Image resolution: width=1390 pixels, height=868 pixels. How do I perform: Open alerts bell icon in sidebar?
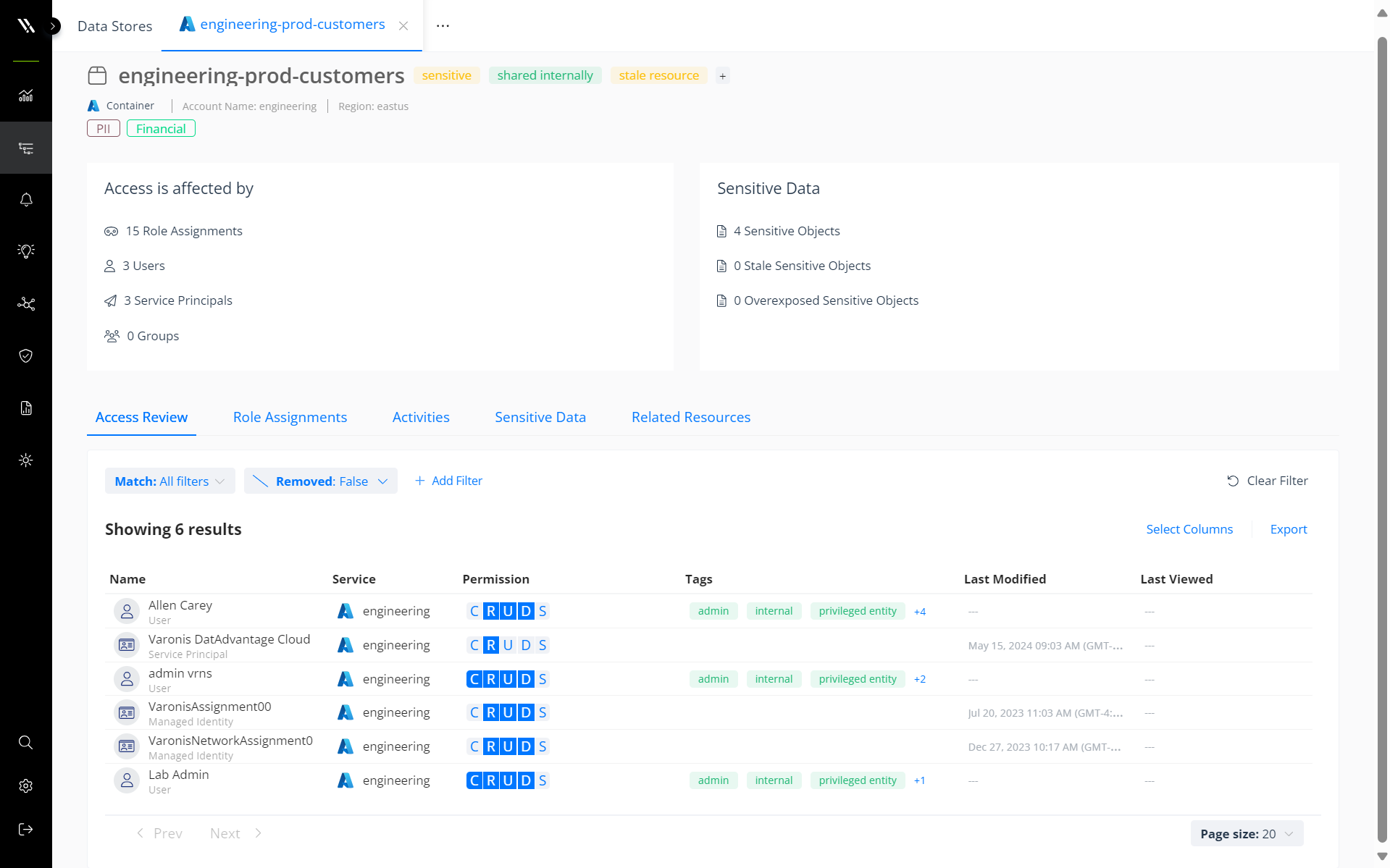(26, 200)
